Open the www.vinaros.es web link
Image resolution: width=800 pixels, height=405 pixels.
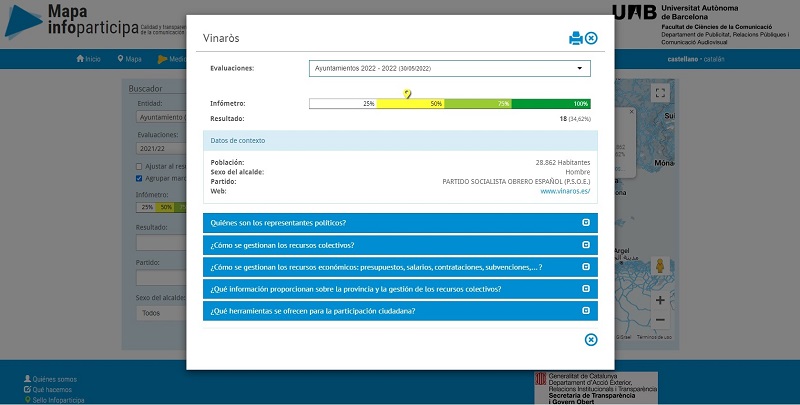(565, 191)
